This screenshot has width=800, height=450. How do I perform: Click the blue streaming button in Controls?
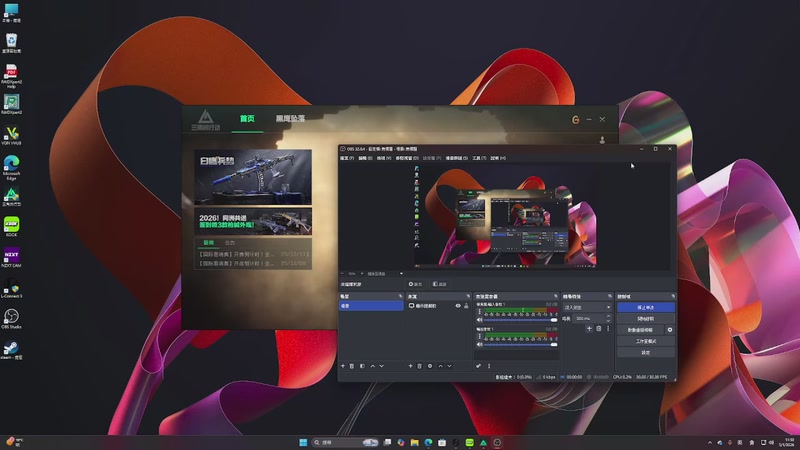point(646,307)
